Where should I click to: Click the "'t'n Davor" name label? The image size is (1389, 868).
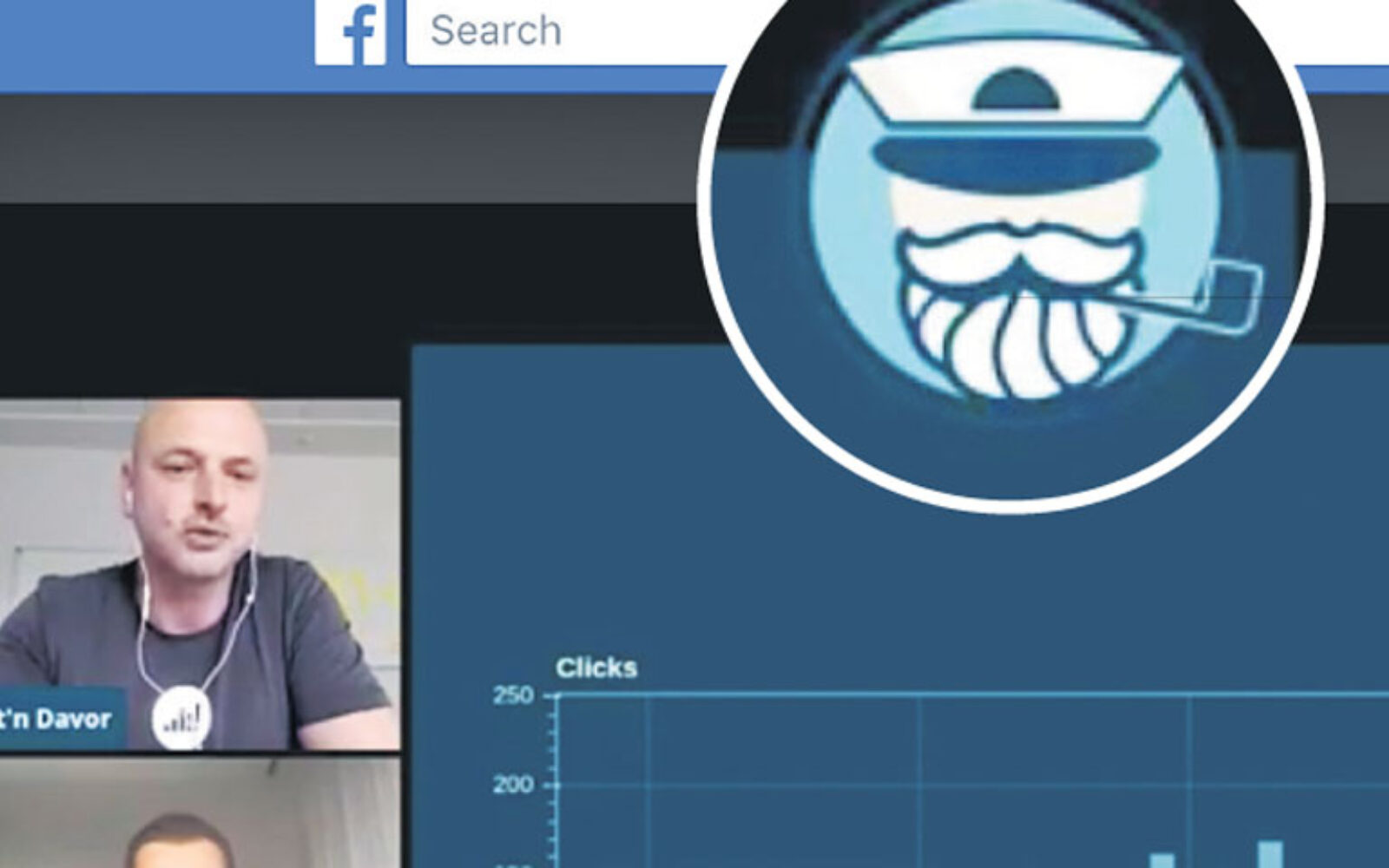[x=57, y=719]
